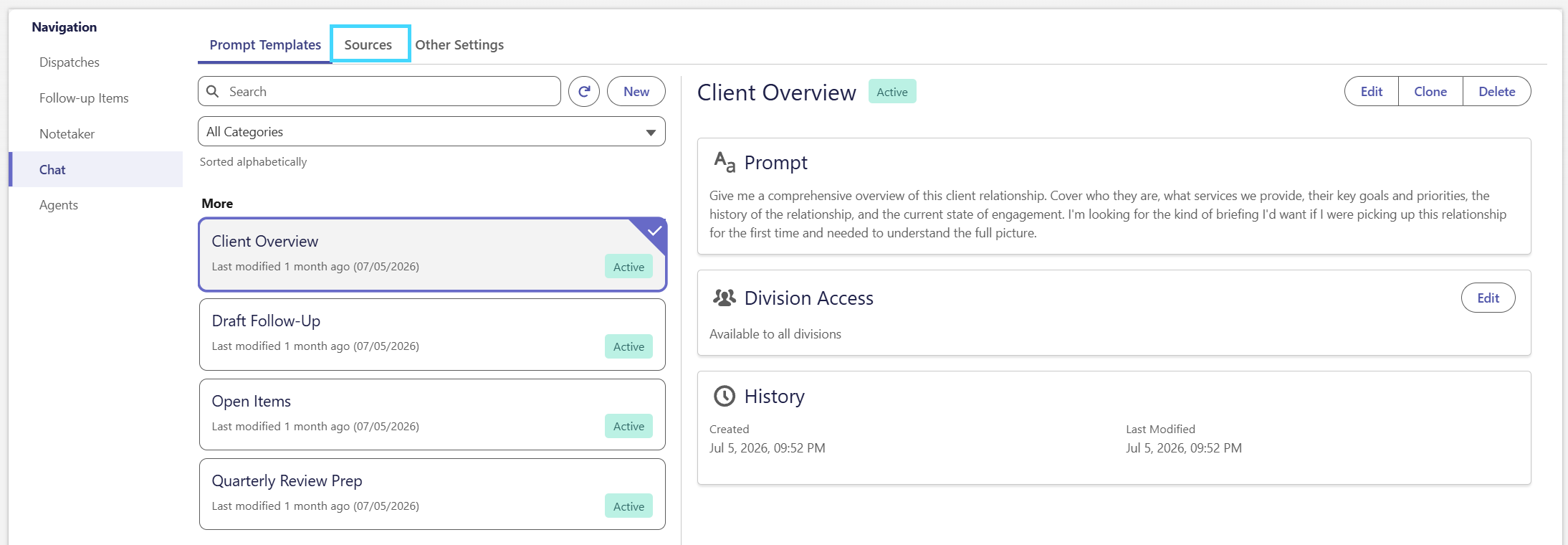Edit the Client Overview template
Viewport: 1568px width, 545px height.
1372,92
